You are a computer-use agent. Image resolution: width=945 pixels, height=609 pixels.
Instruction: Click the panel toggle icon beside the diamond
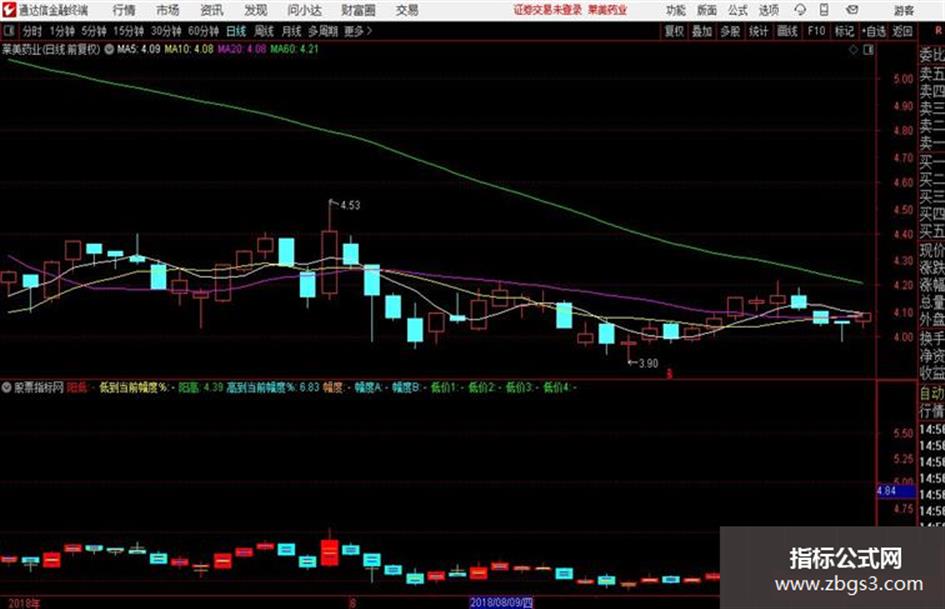point(868,50)
